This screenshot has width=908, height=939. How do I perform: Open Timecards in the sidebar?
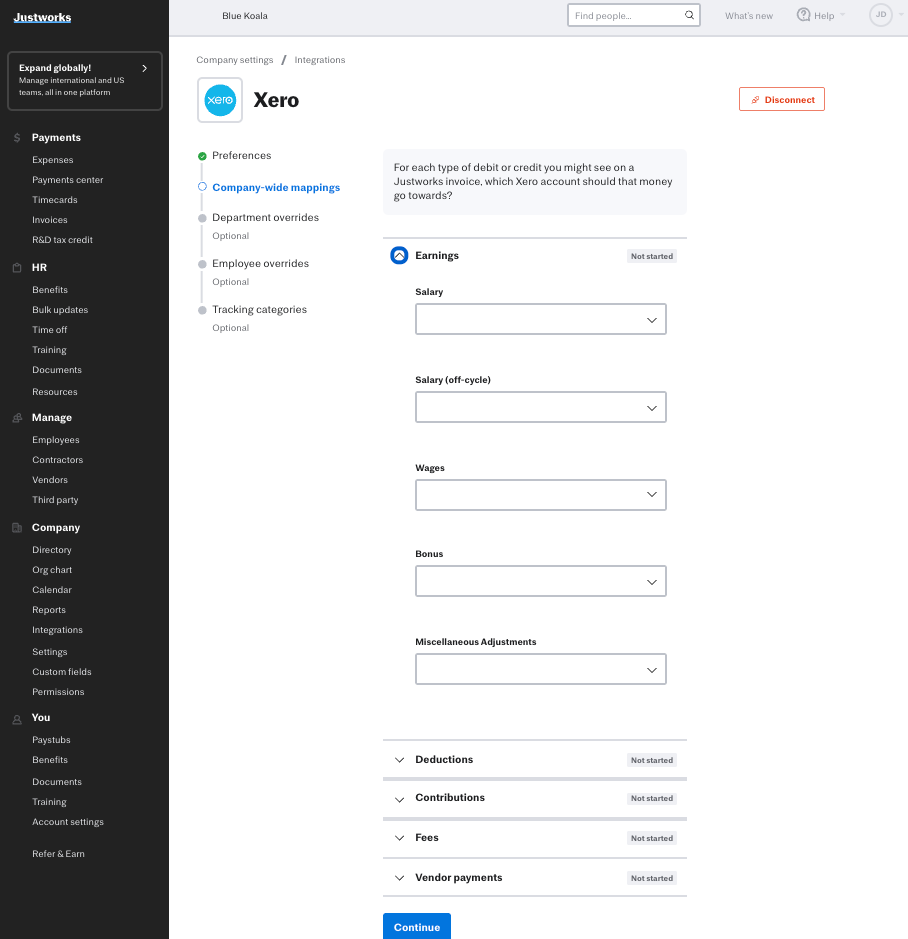pos(54,200)
